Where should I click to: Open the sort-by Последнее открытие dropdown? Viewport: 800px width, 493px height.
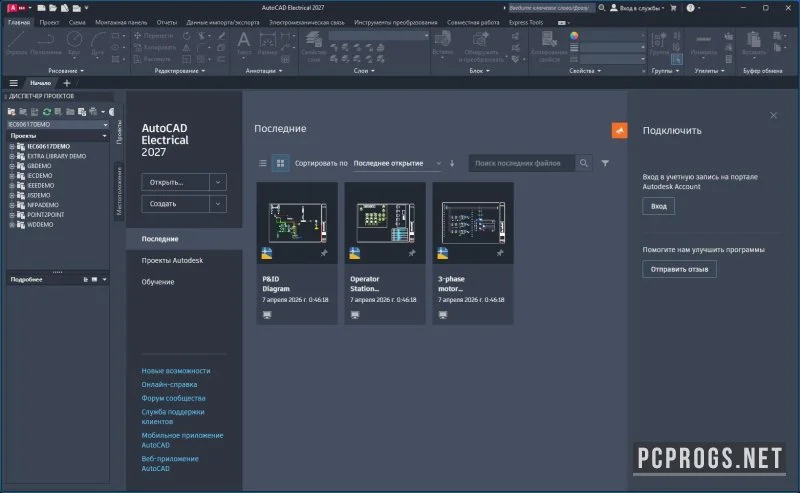click(x=396, y=163)
